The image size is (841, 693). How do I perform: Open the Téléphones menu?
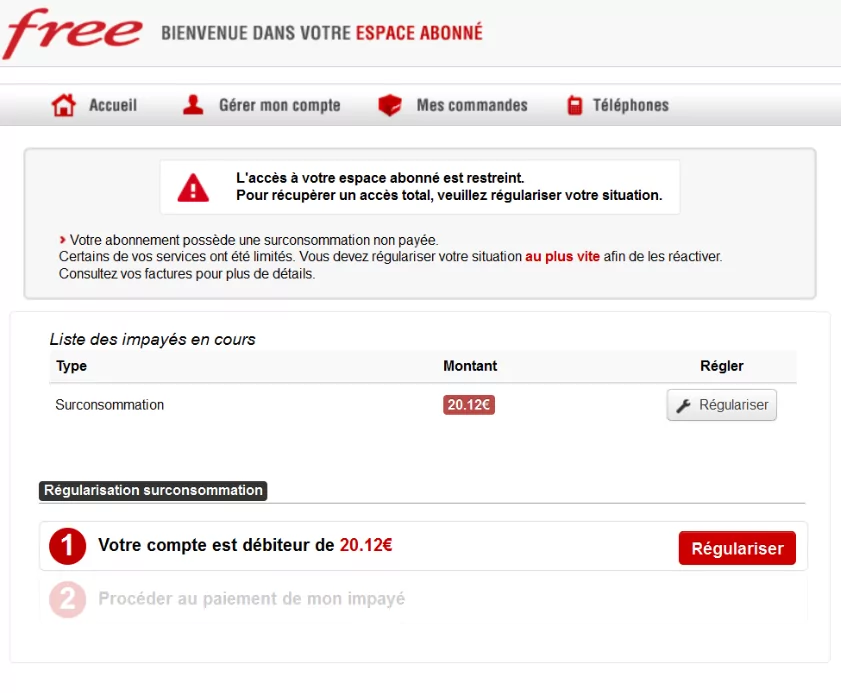pos(631,105)
